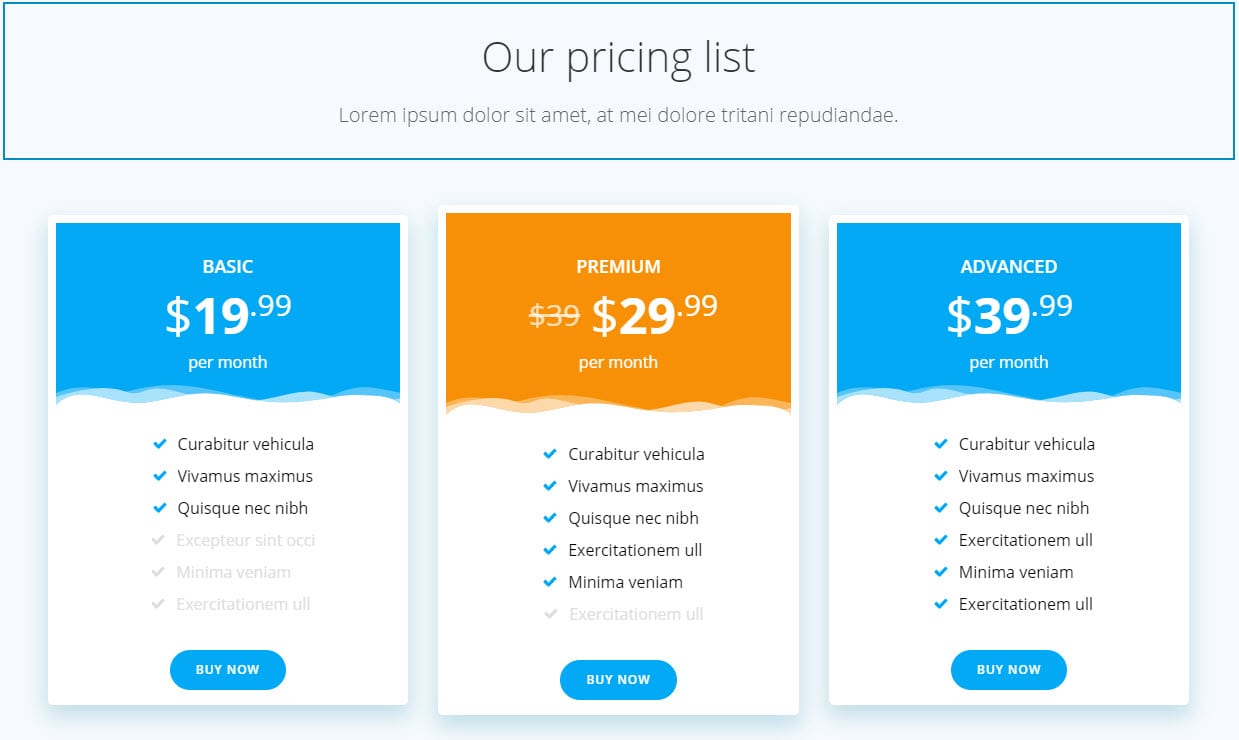This screenshot has height=740, width=1239.
Task: Click the checkmark beside Curabitur vehicula in Basic plan
Action: pyautogui.click(x=160, y=444)
